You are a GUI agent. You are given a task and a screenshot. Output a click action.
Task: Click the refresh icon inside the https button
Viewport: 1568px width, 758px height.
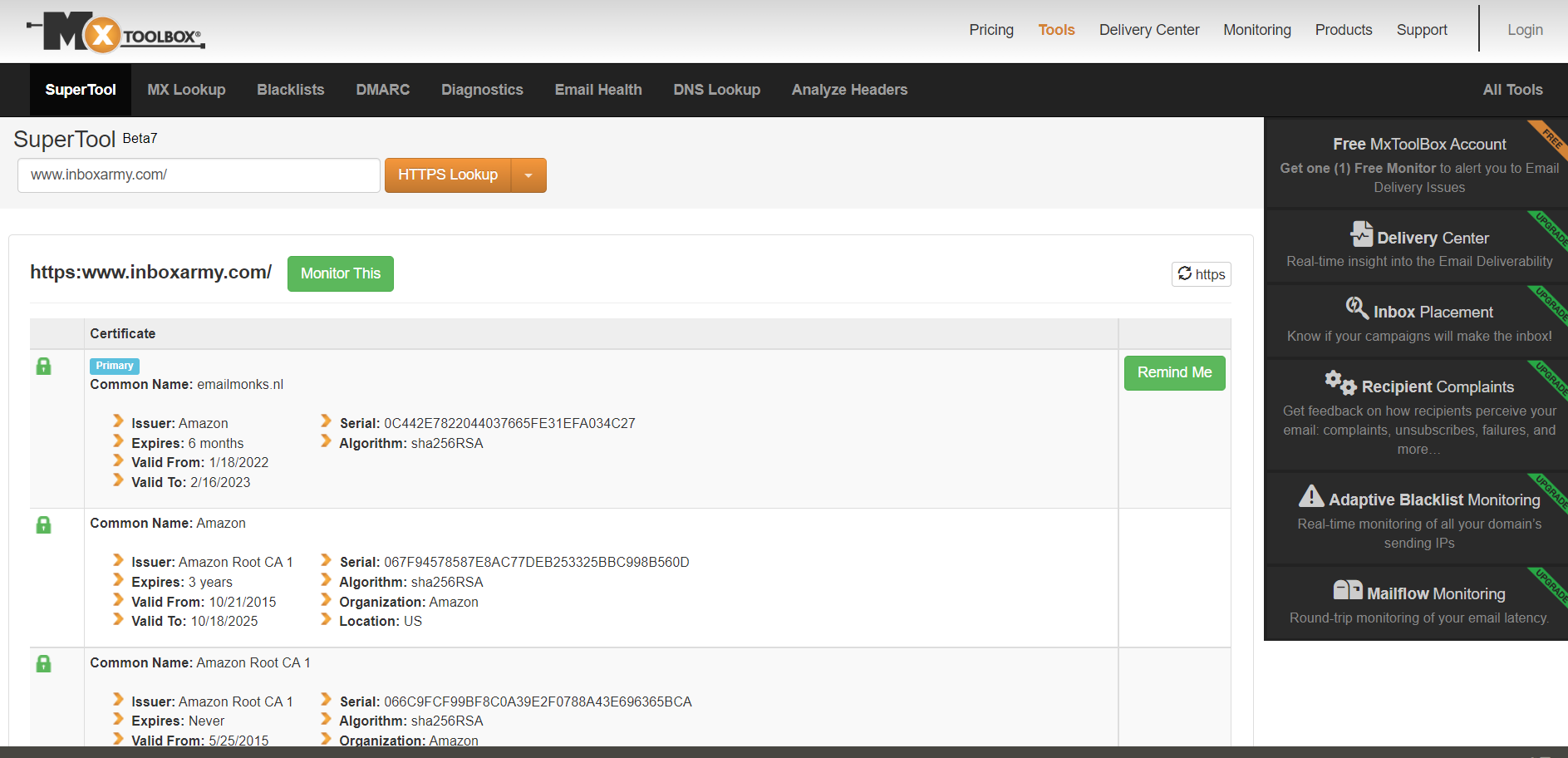pyautogui.click(x=1186, y=273)
